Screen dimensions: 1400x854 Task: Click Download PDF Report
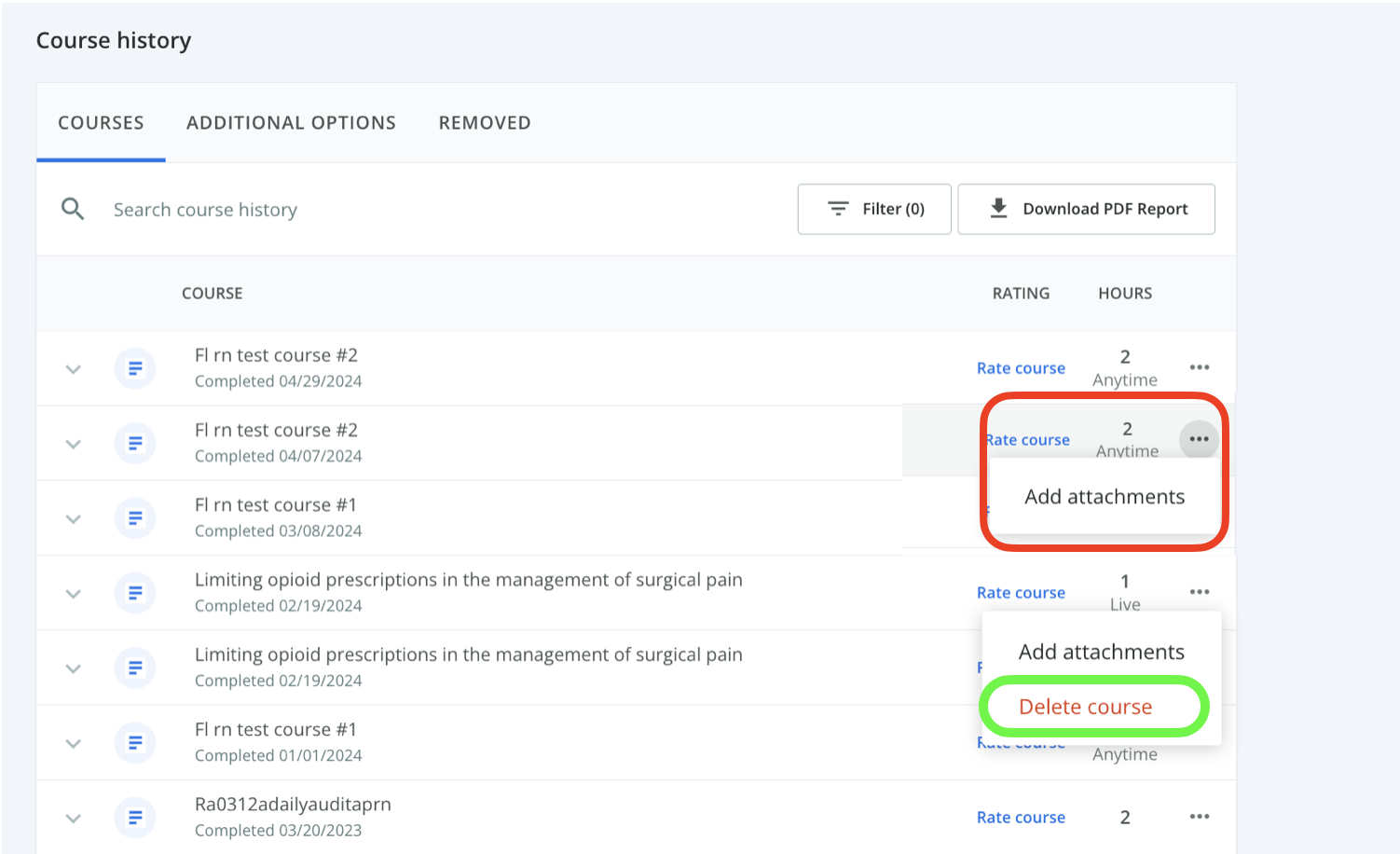[x=1086, y=209]
